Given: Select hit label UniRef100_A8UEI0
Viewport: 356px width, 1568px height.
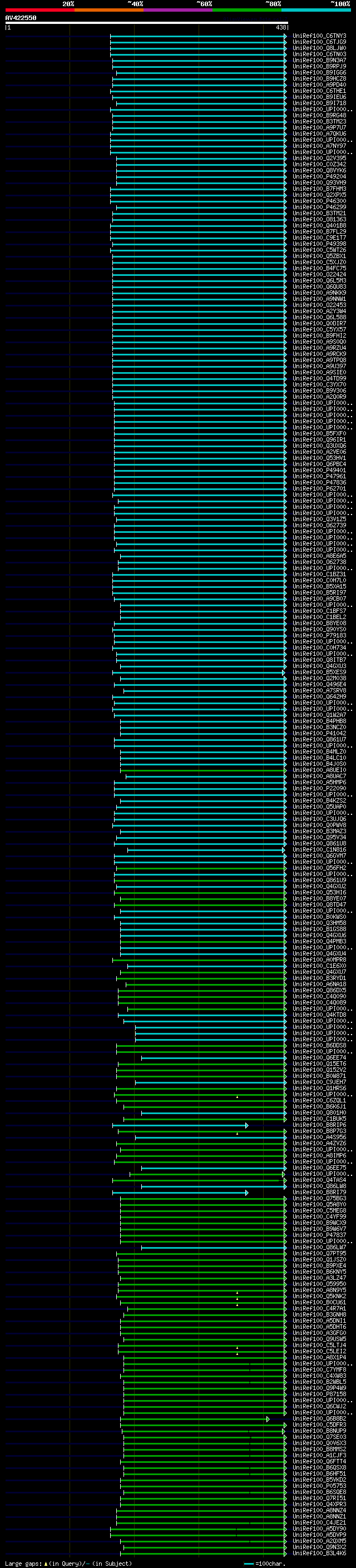Looking at the screenshot, I should [x=319, y=770].
